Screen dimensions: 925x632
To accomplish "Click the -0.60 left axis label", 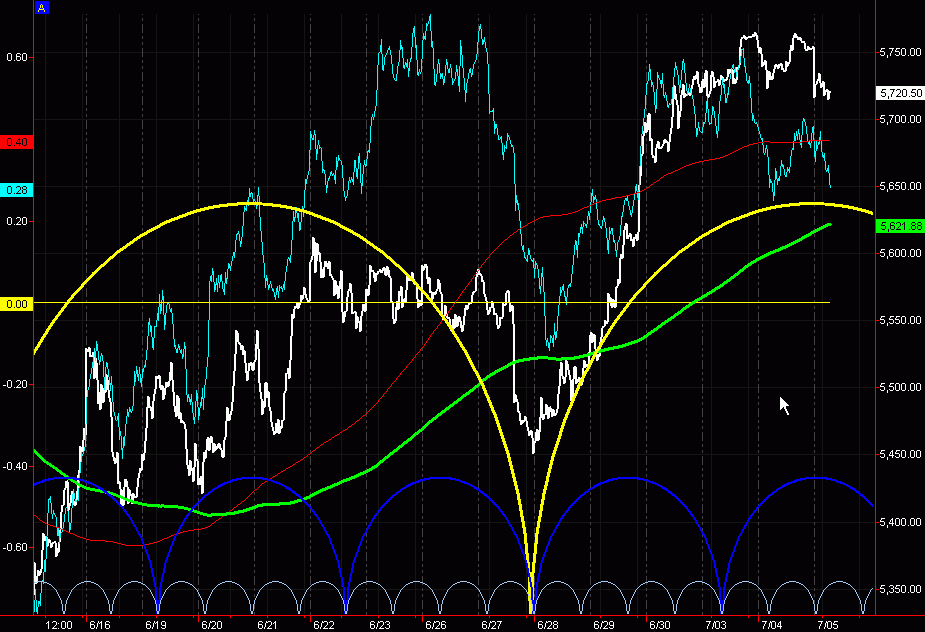I will click(15, 548).
